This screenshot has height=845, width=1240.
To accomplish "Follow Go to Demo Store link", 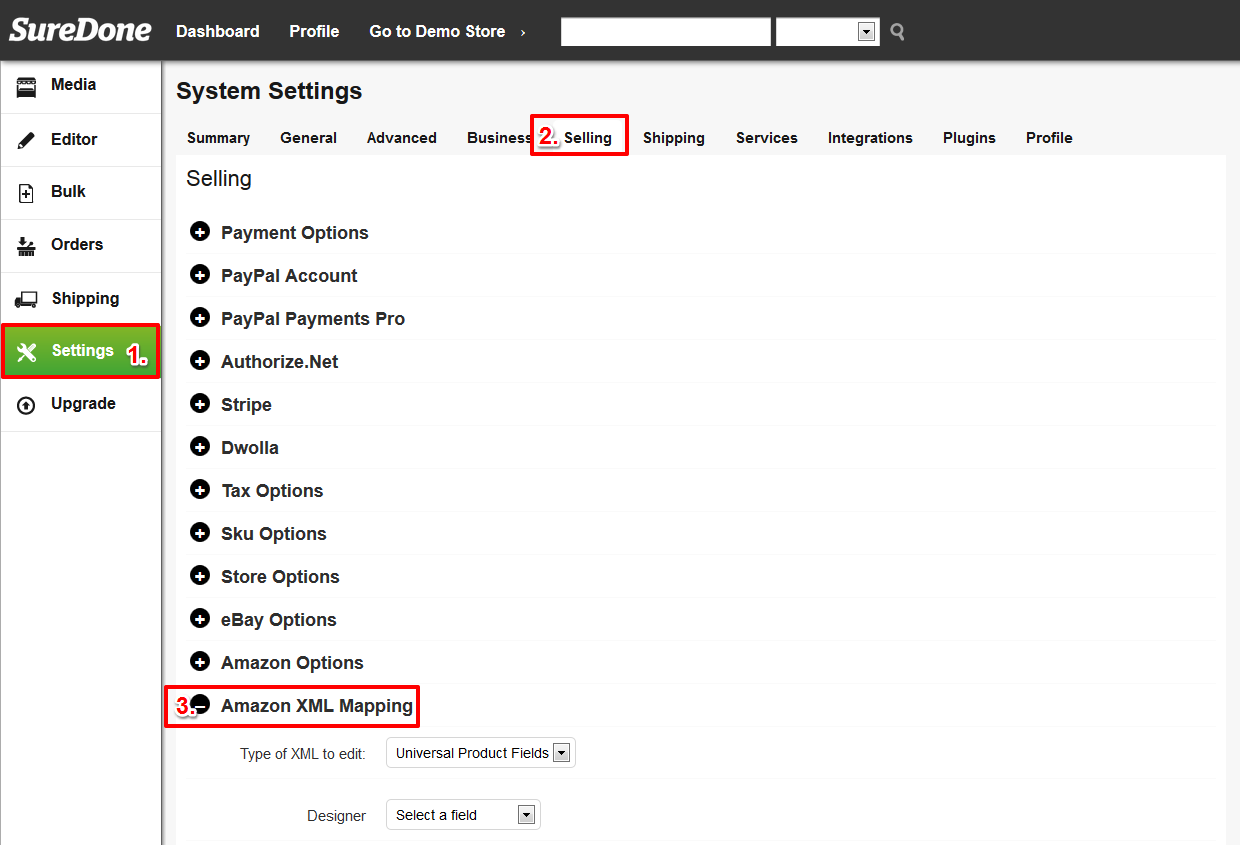I will coord(437,32).
